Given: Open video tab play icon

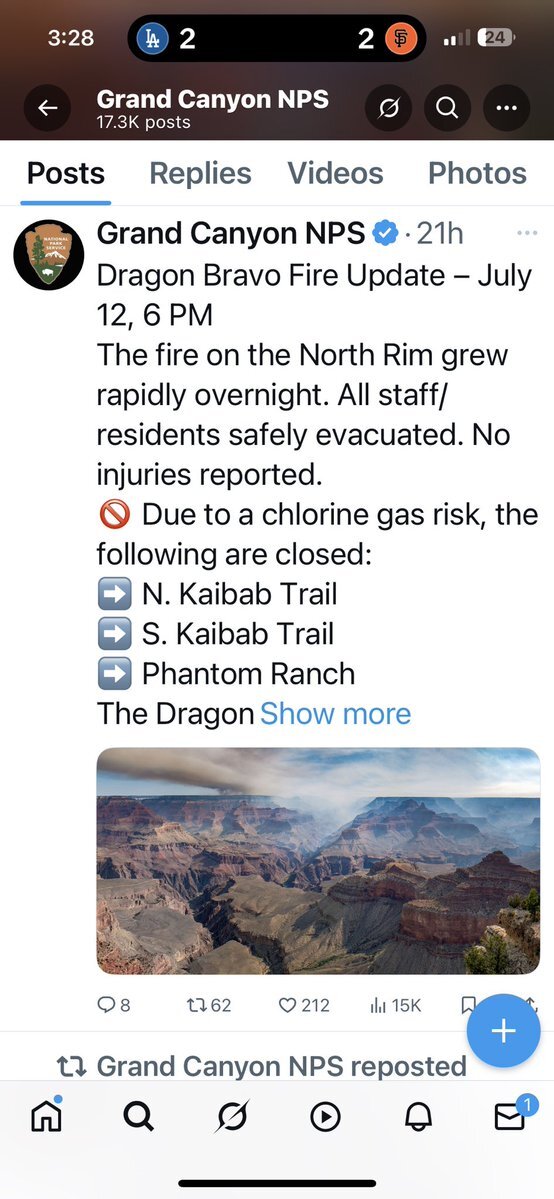Looking at the screenshot, I should click(325, 1117).
